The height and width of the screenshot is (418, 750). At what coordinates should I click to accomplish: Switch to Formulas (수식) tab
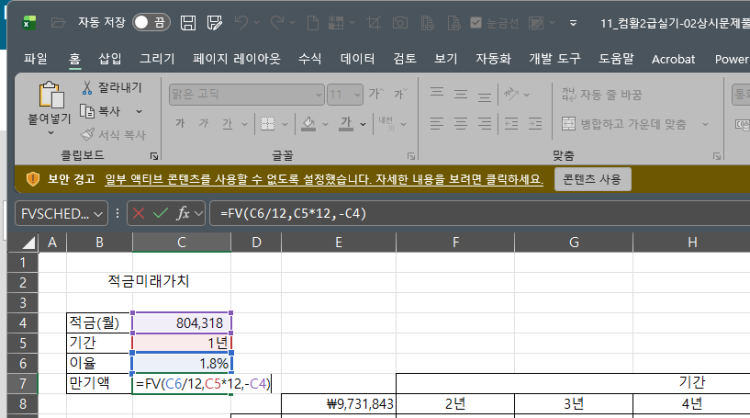coord(310,59)
